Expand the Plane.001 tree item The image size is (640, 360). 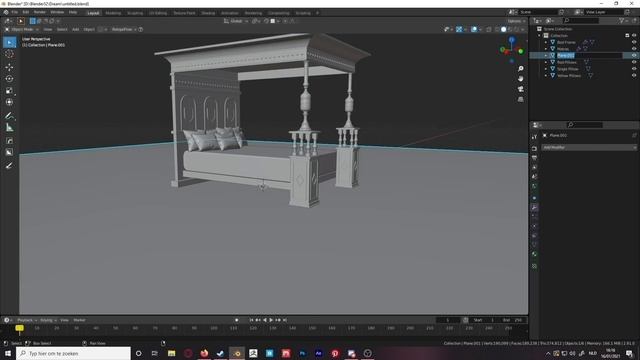[x=546, y=55]
